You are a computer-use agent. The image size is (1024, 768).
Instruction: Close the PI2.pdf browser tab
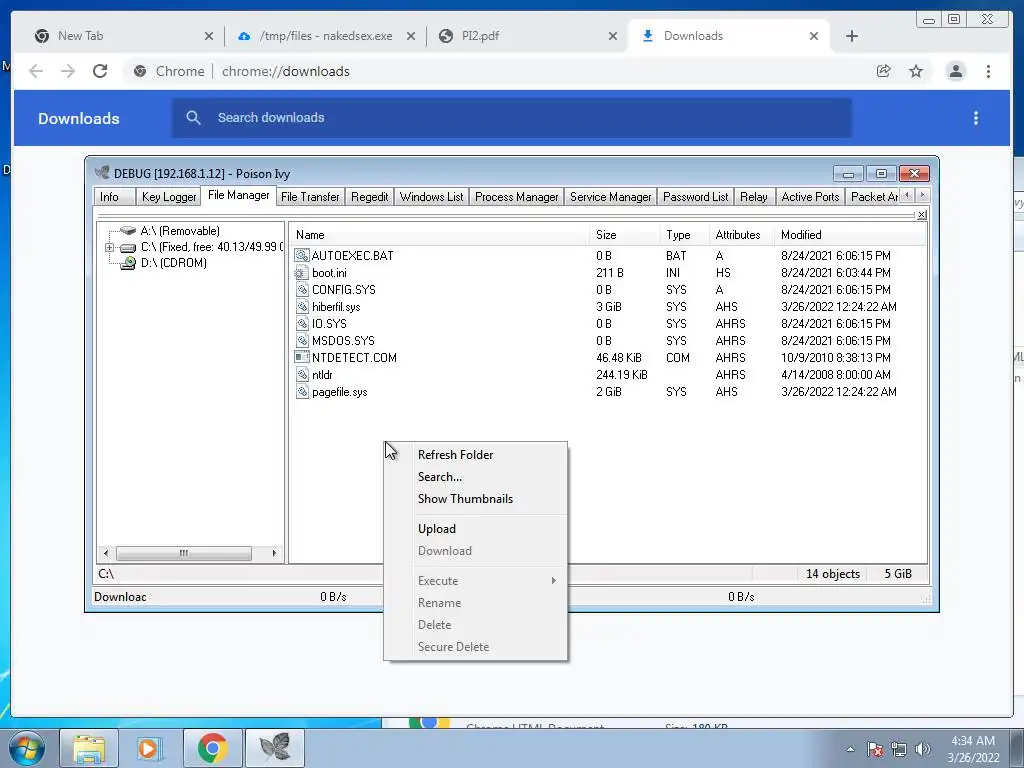[613, 36]
